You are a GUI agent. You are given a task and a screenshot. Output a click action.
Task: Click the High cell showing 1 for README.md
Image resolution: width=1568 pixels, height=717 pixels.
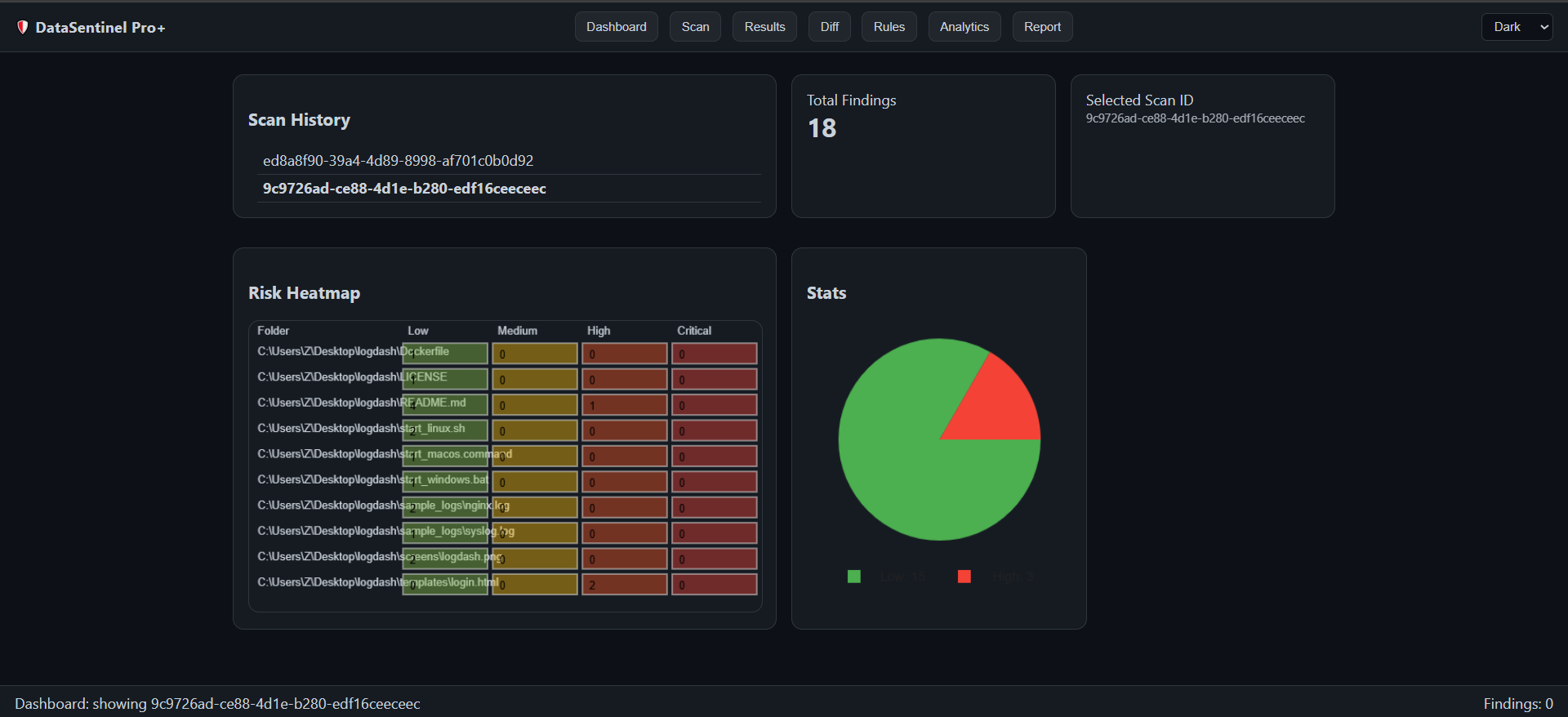(x=625, y=405)
